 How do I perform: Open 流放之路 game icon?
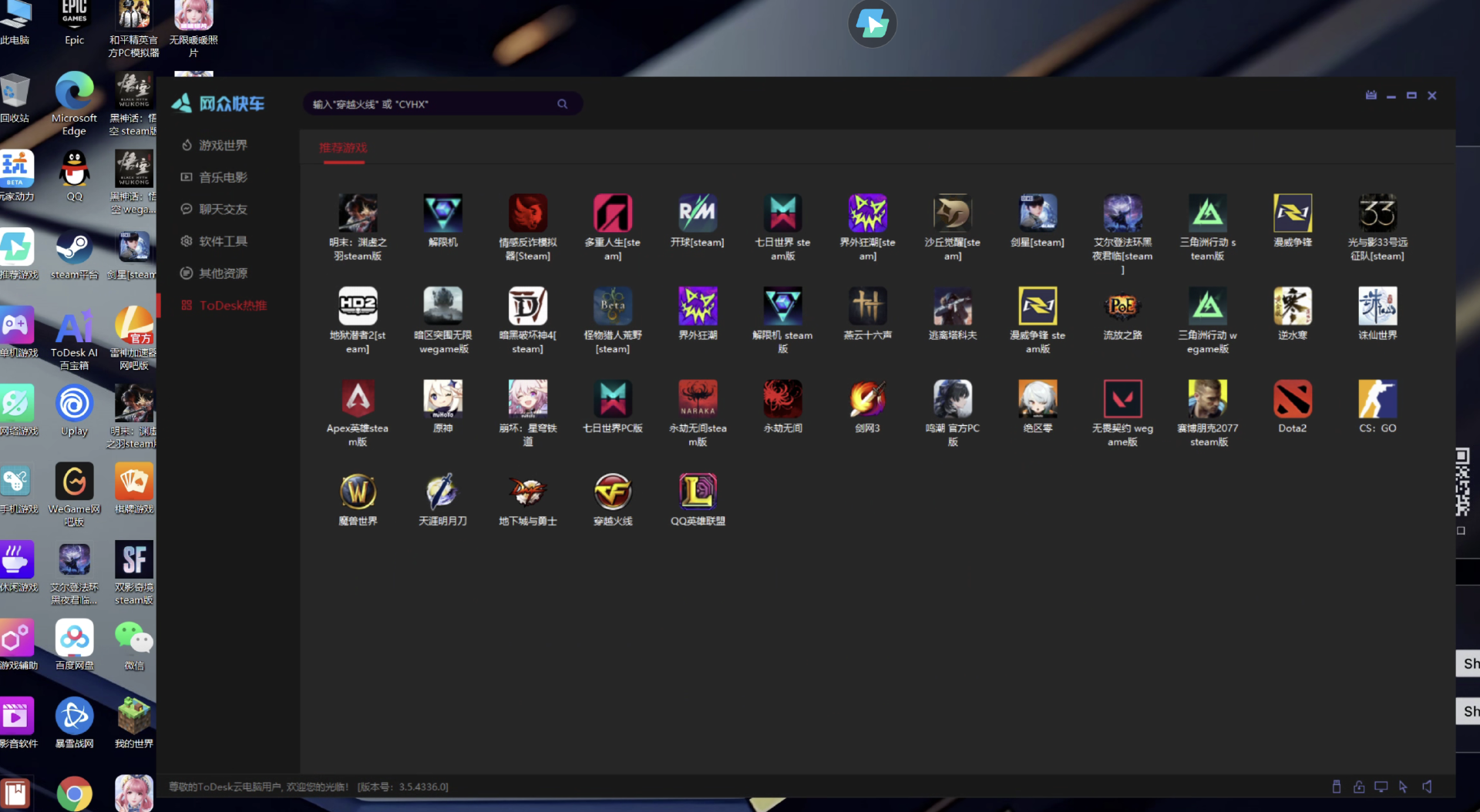point(1122,307)
